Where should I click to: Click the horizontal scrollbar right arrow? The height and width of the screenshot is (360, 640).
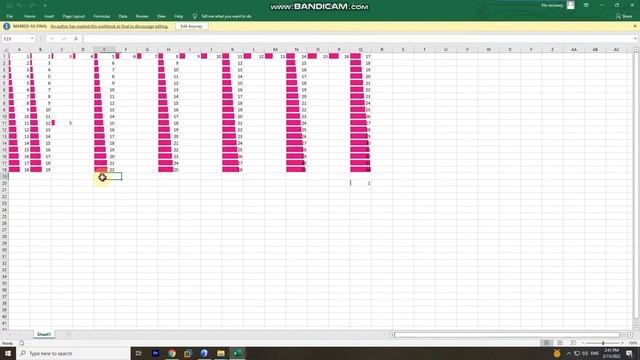(x=630, y=335)
